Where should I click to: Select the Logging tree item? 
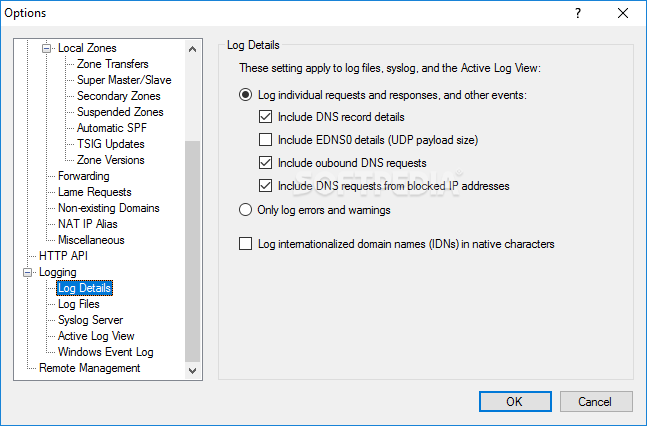click(58, 272)
